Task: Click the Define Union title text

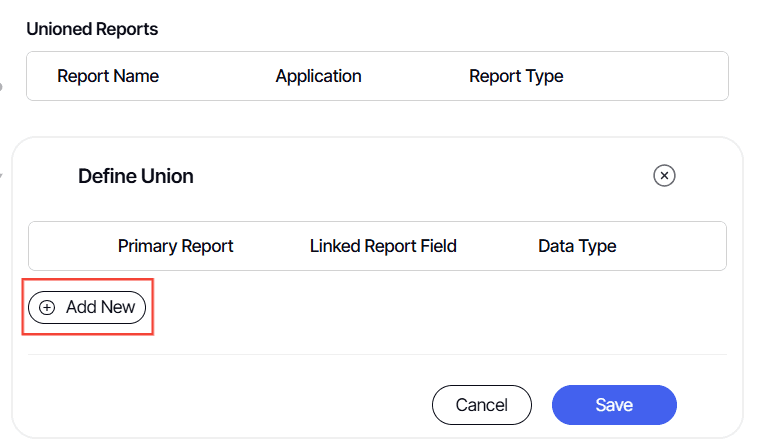Action: 136,176
